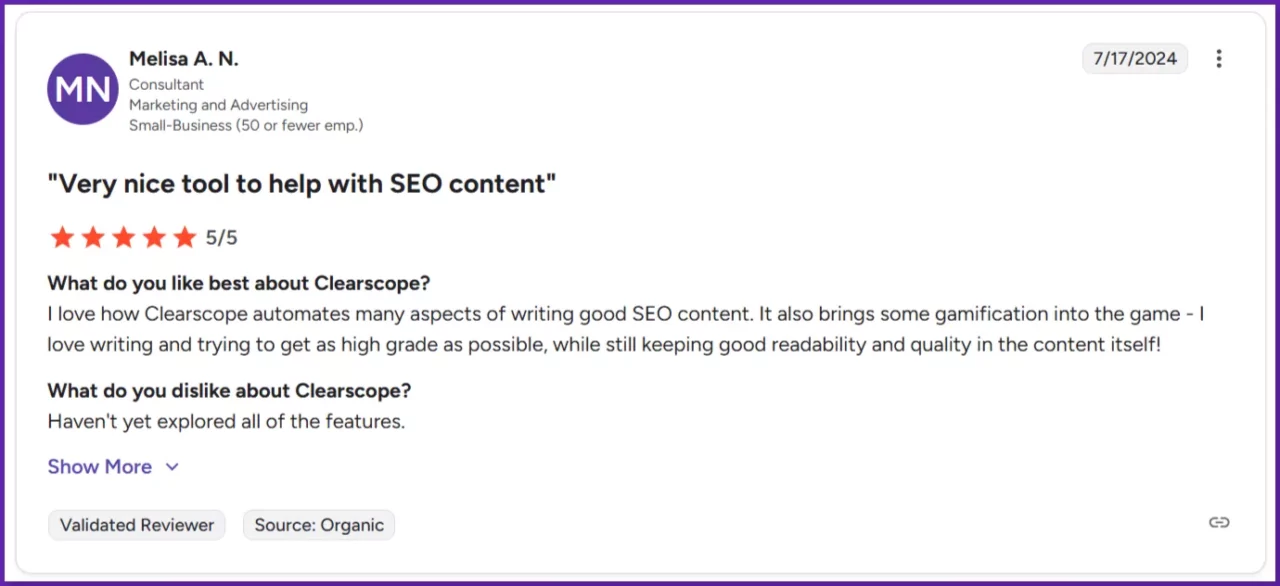
Task: Open reviewer name Melisa A. N.
Action: point(184,59)
